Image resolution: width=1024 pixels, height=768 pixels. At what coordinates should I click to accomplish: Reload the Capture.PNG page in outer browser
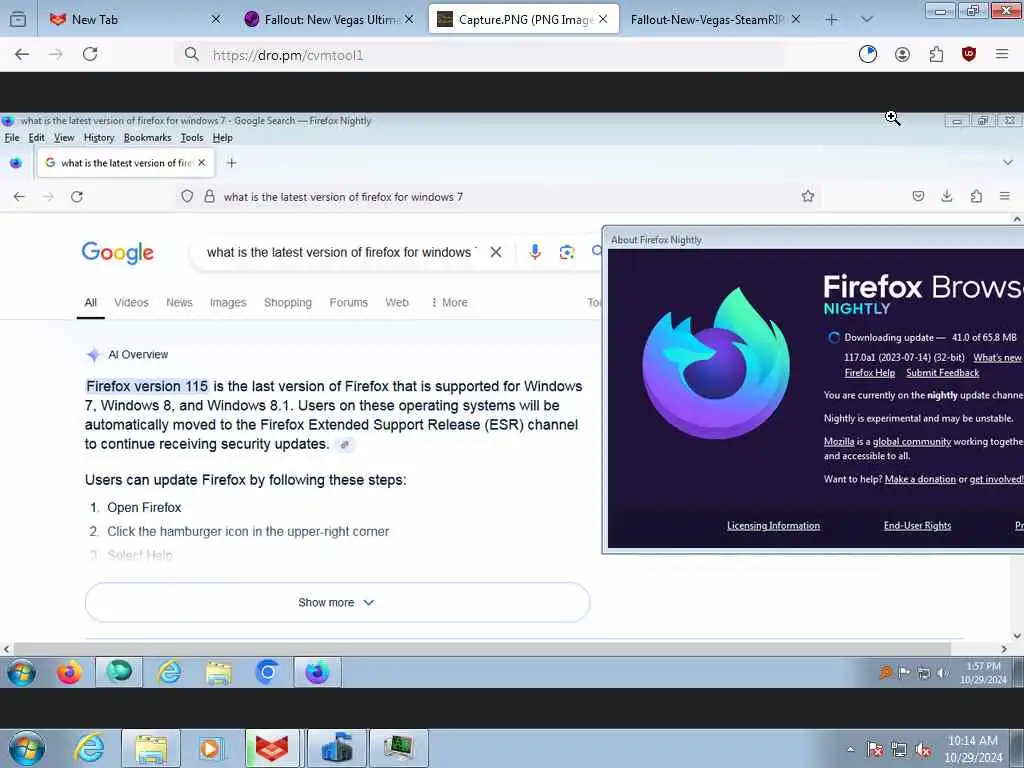[x=90, y=54]
